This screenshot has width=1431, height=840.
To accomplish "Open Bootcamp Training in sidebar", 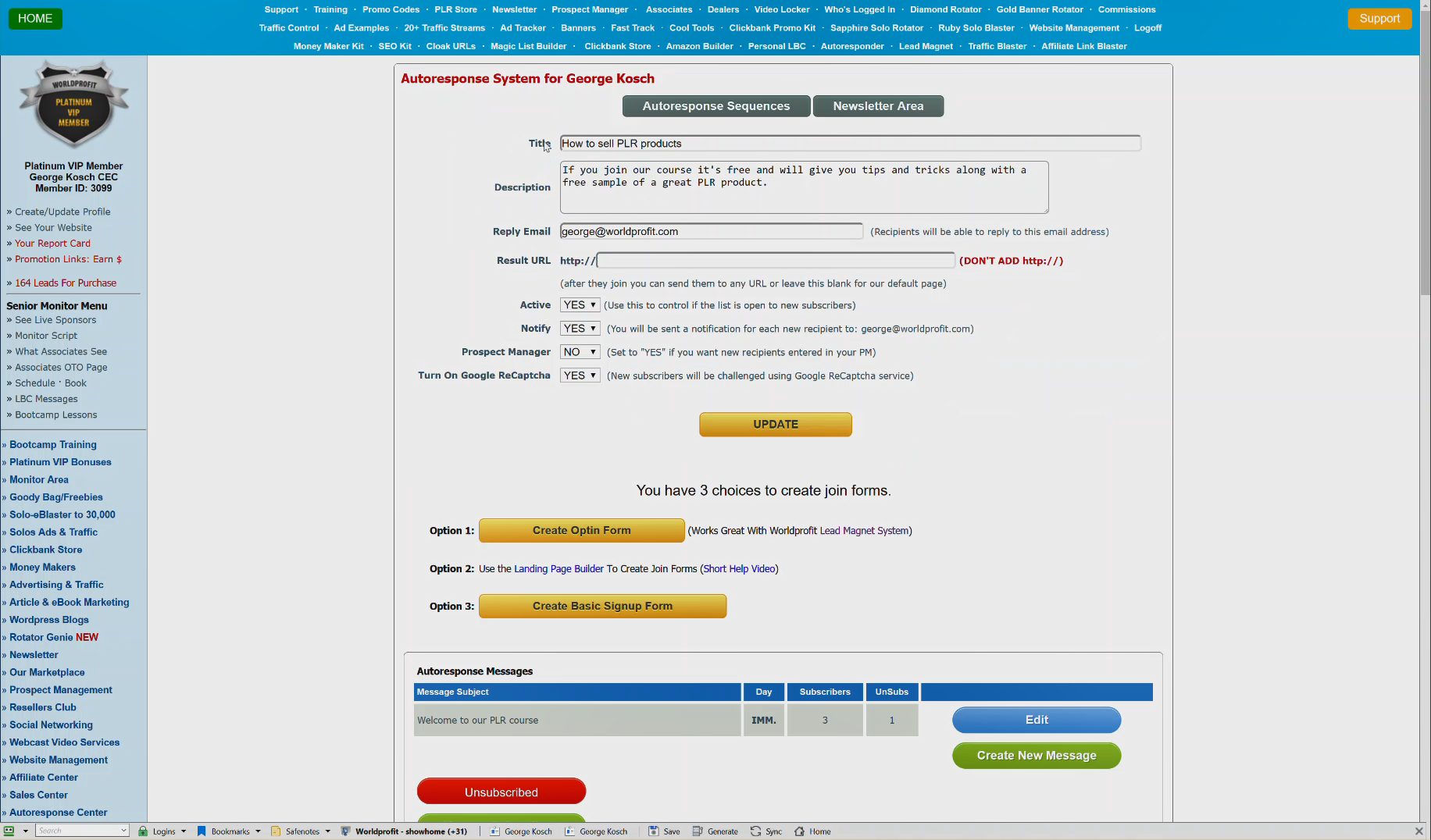I will point(53,445).
